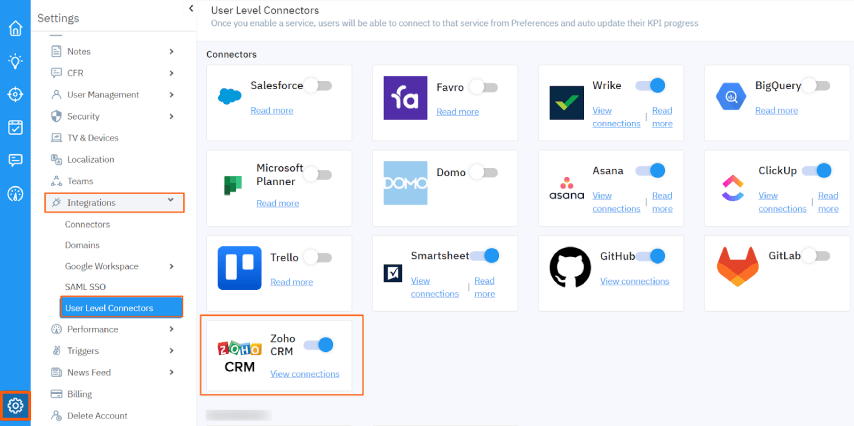Click the Billing card icon in Settings

click(56, 394)
